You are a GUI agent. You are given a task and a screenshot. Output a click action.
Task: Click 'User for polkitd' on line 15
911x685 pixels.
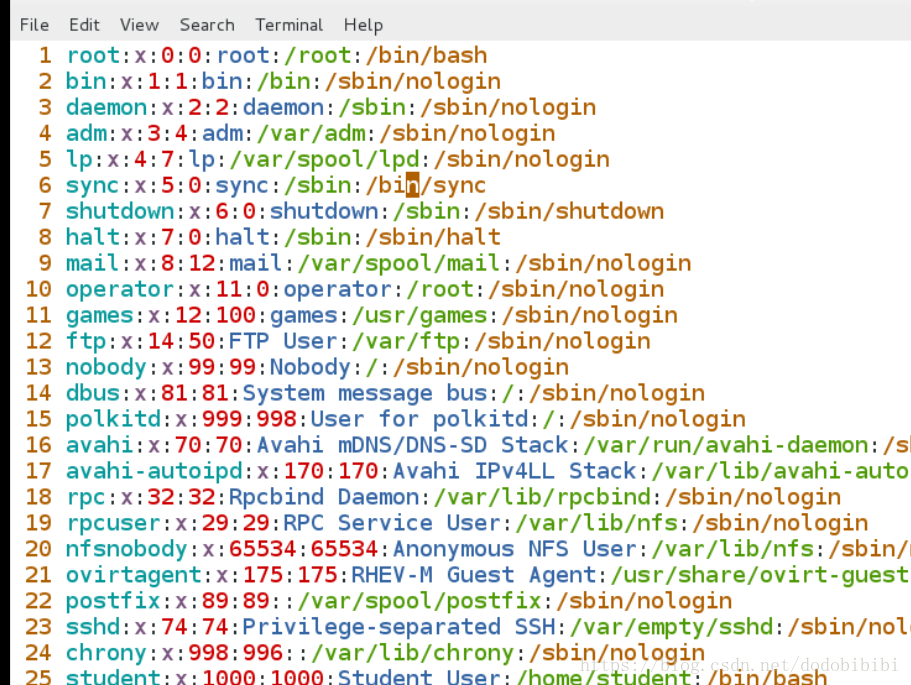pos(419,419)
